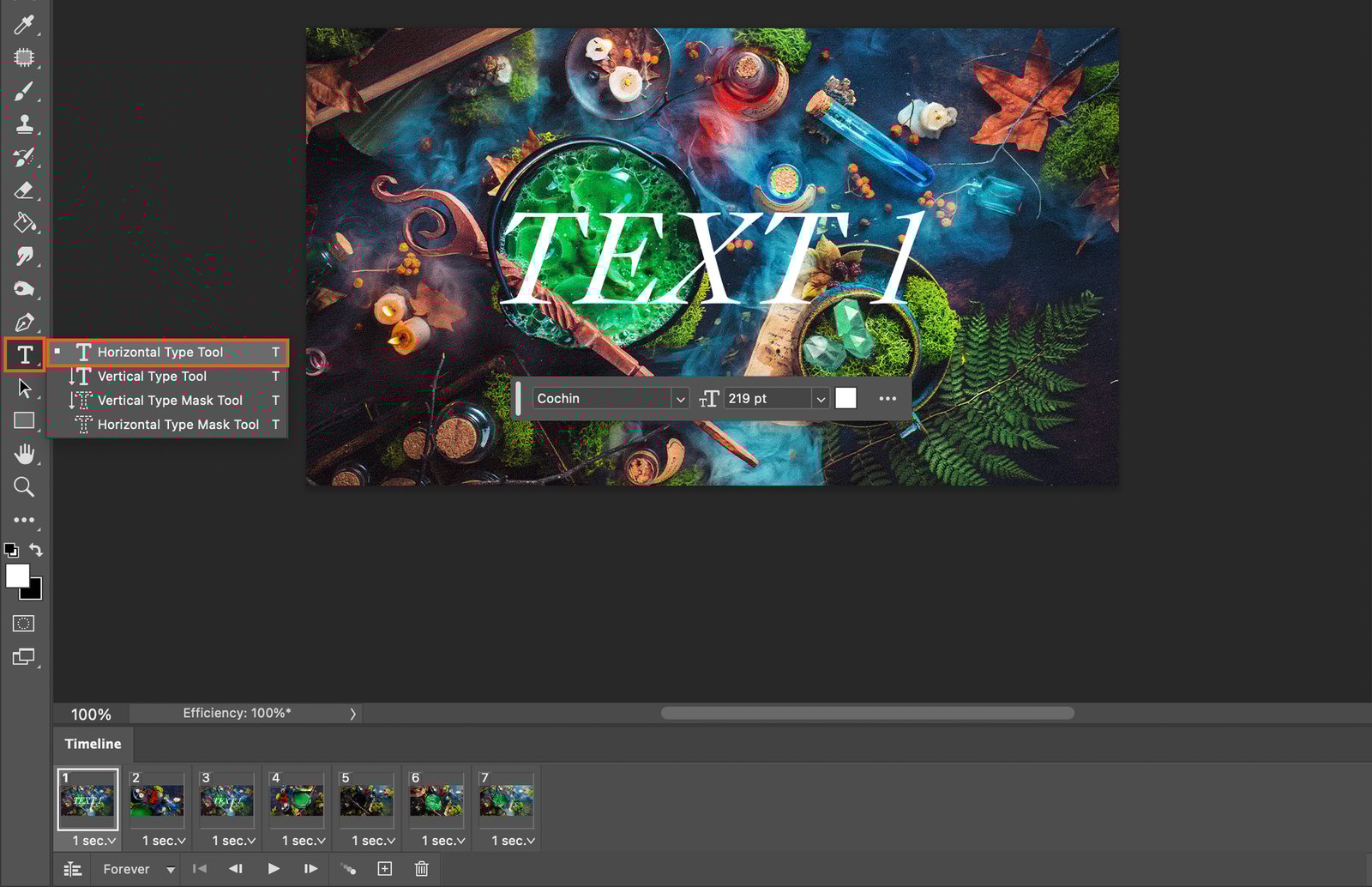Select the Paint Bucket tool

[x=24, y=223]
